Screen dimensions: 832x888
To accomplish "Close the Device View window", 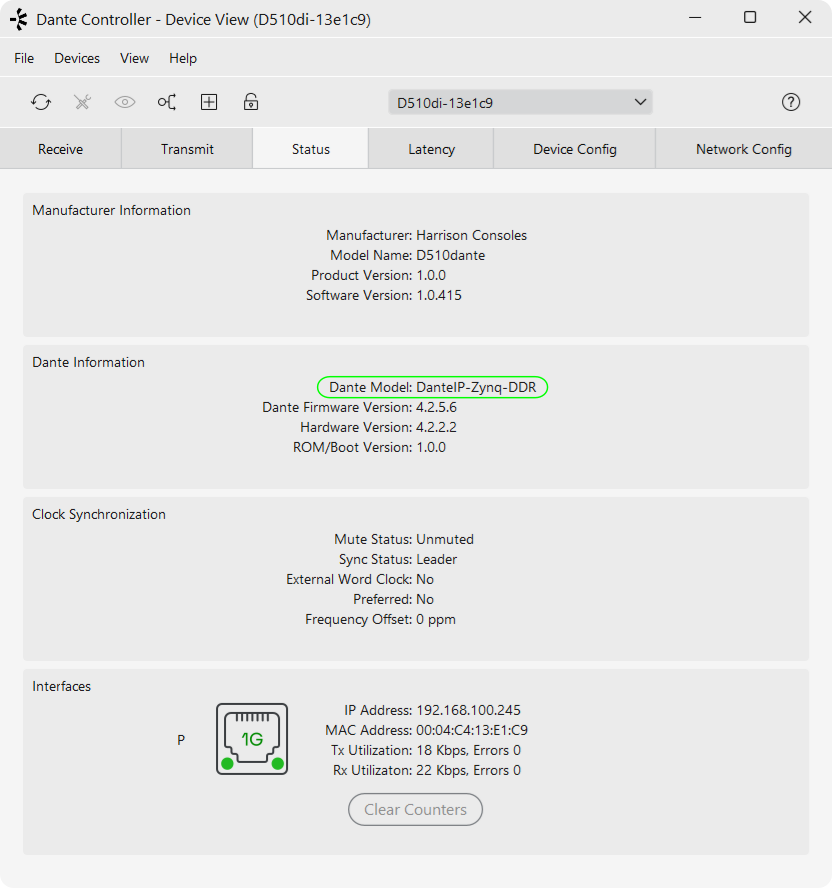I will (805, 18).
